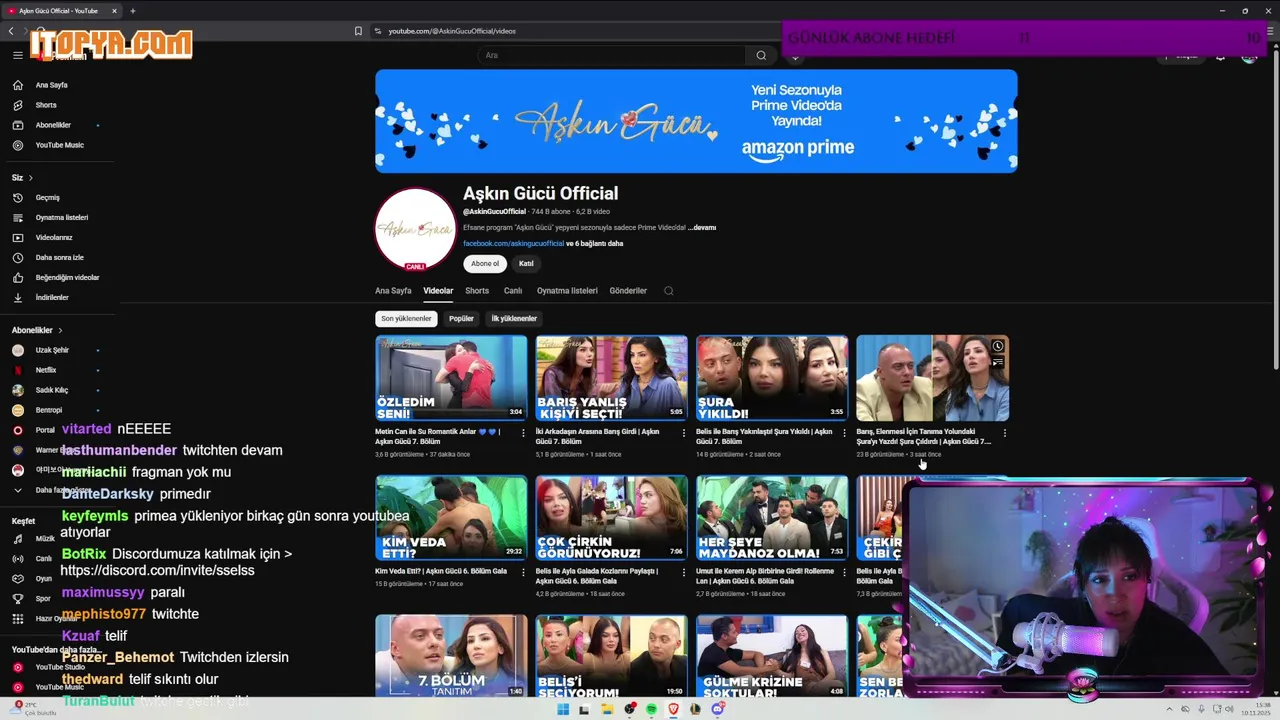Open KİM VEDA ETTİ video thumbnail
The height and width of the screenshot is (720, 1280).
451,518
